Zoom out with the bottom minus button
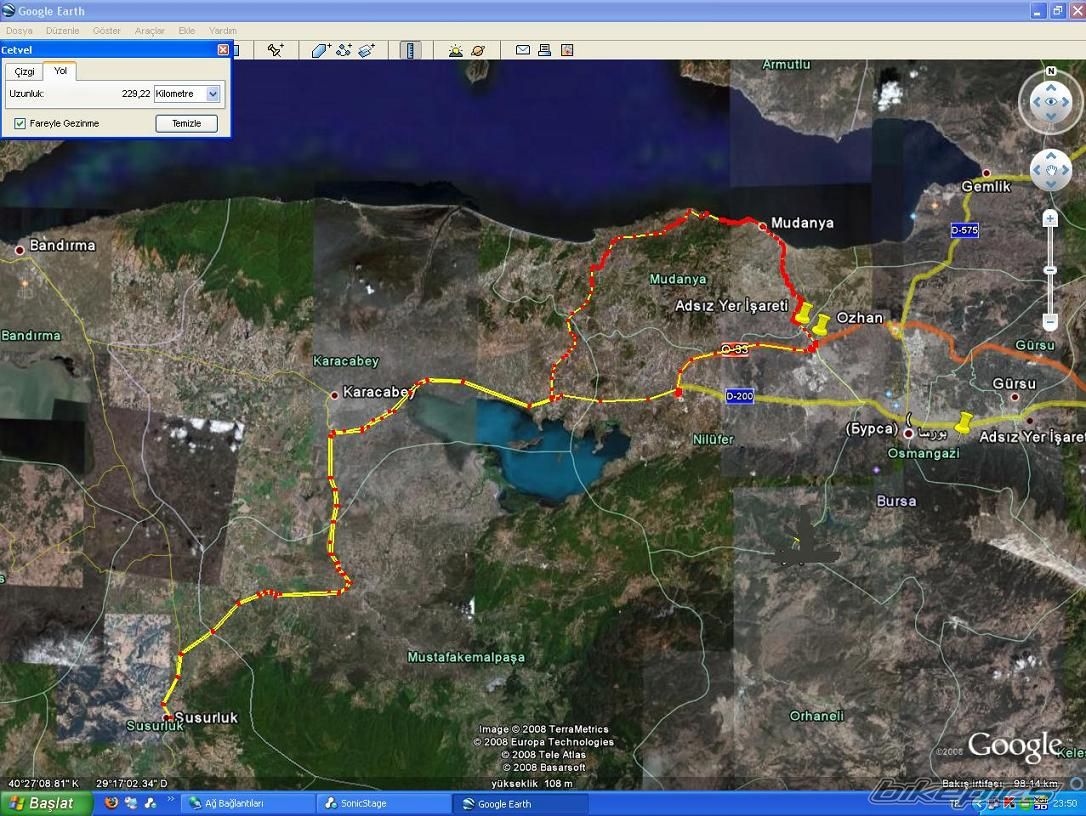 tap(1050, 321)
